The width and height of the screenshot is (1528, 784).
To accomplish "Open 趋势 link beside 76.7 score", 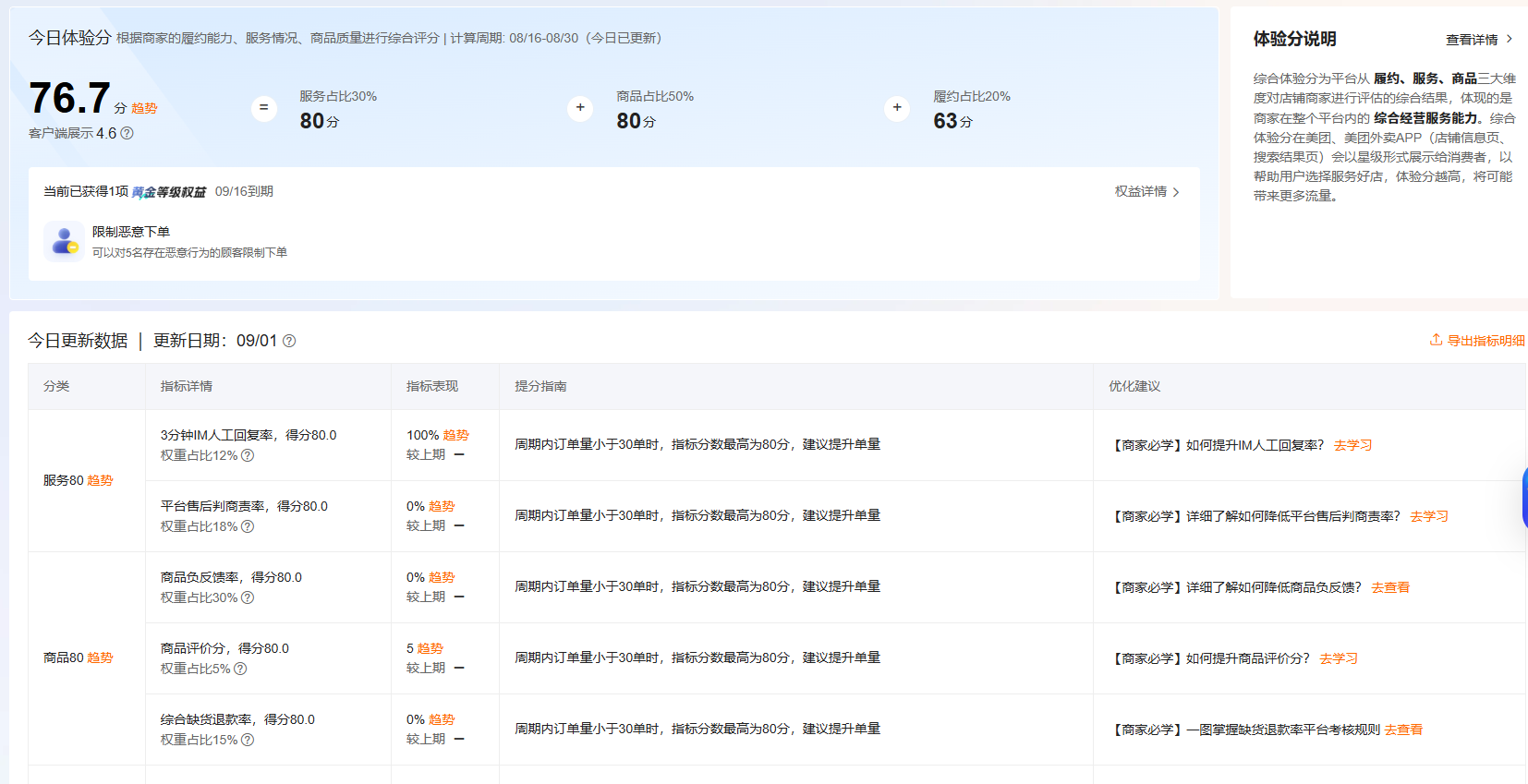I will (144, 108).
